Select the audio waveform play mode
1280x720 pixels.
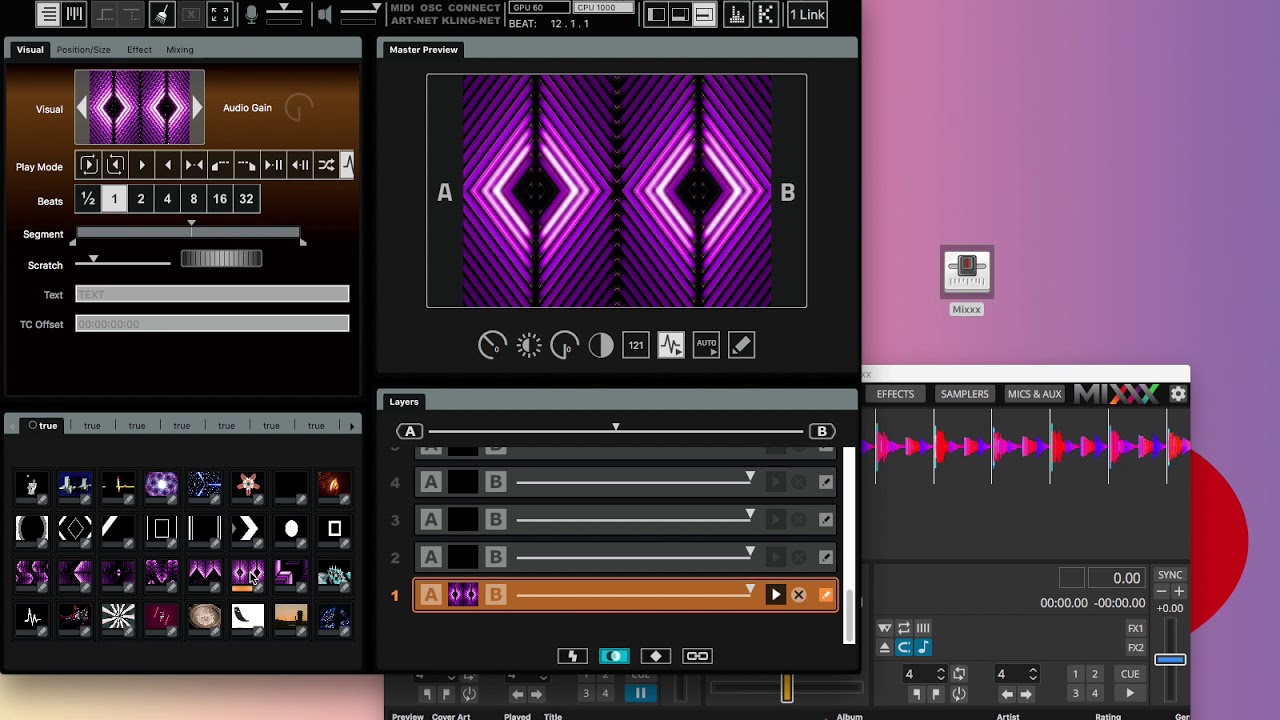pos(347,165)
